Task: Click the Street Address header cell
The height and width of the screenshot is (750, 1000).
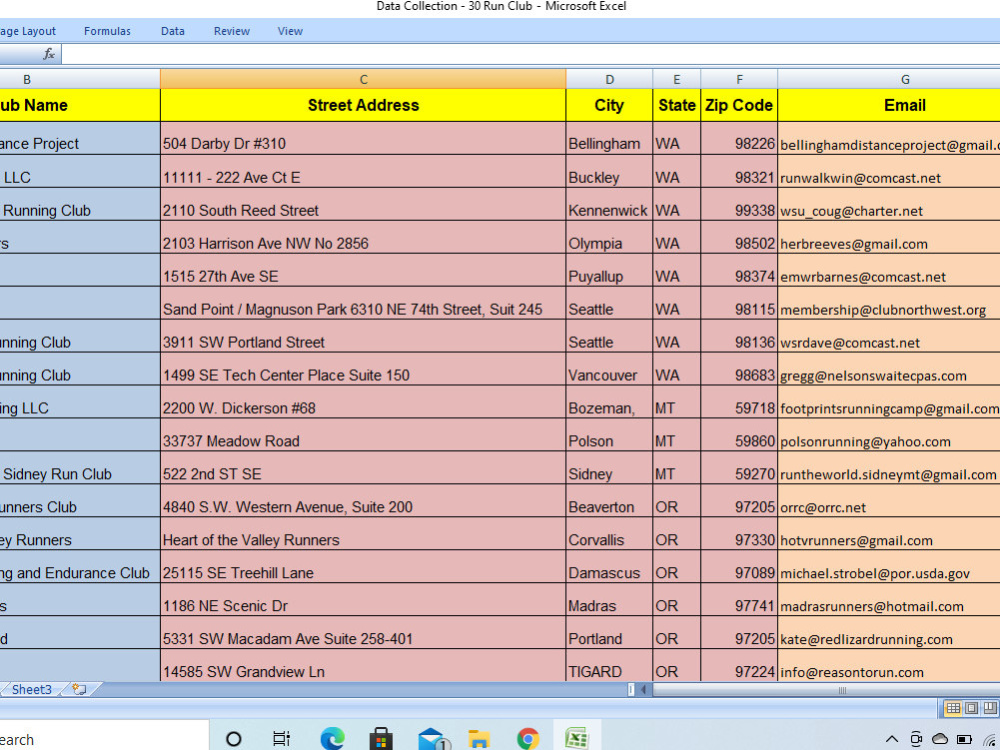Action: 363,105
